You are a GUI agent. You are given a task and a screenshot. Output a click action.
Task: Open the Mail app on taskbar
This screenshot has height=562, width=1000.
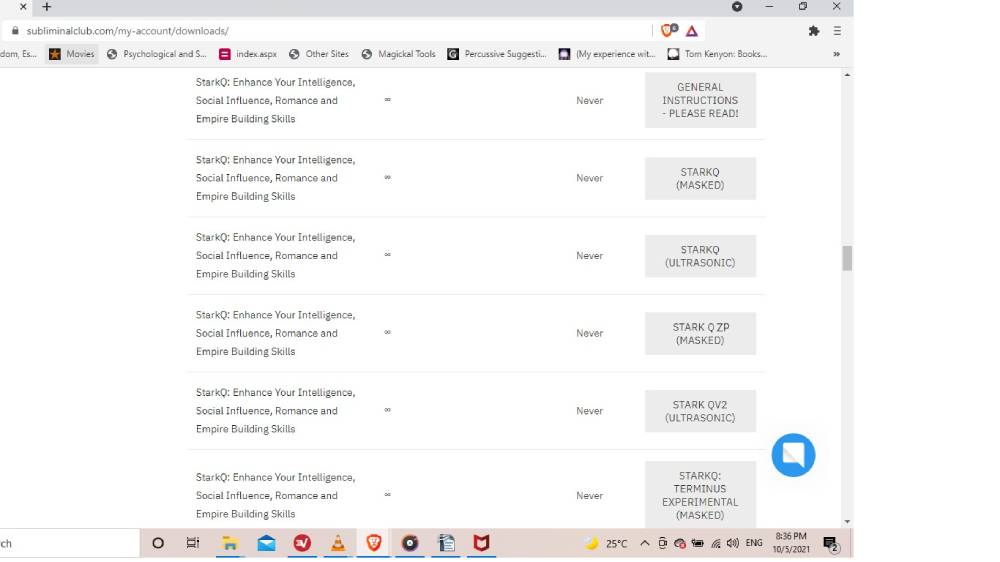click(266, 543)
